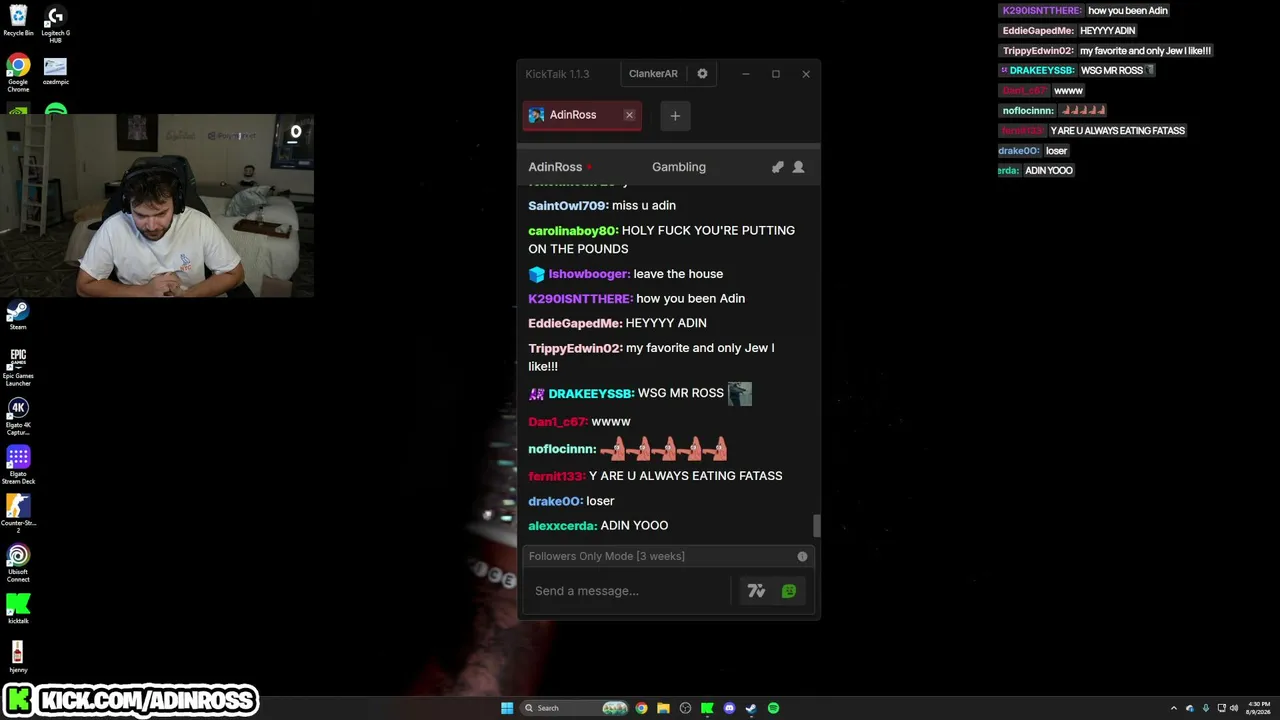Click Ishowbooger's blue badge icon
Viewport: 1280px width, 720px height.
click(536, 274)
